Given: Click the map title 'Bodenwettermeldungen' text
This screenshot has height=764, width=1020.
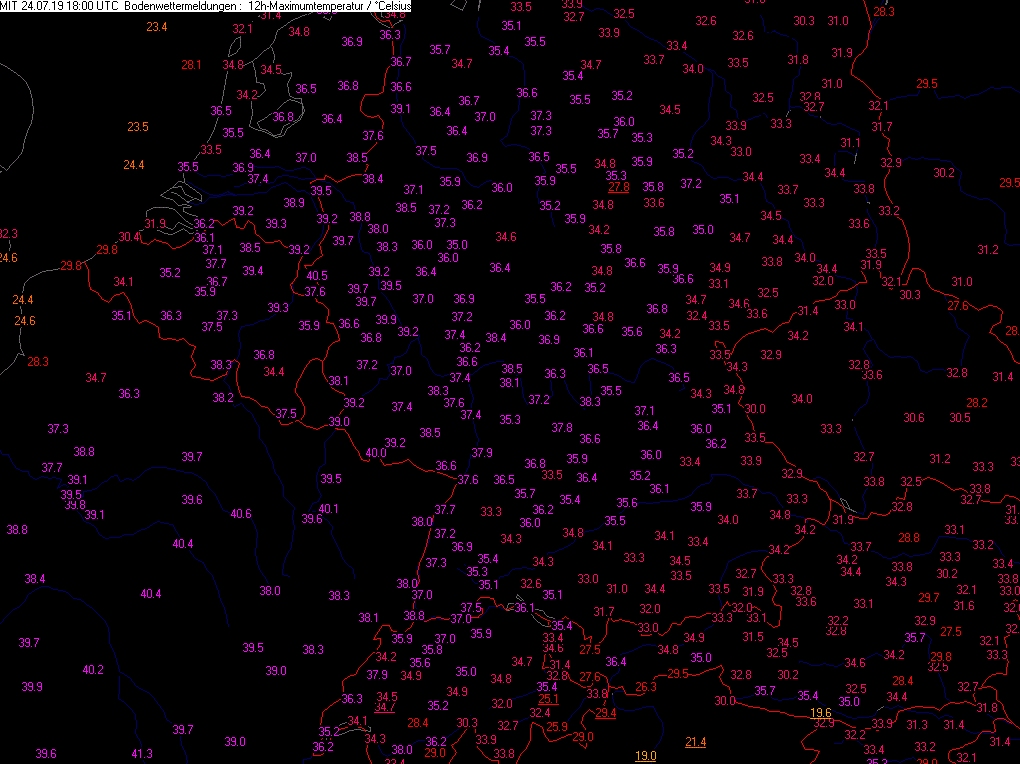Looking at the screenshot, I should [x=177, y=6].
